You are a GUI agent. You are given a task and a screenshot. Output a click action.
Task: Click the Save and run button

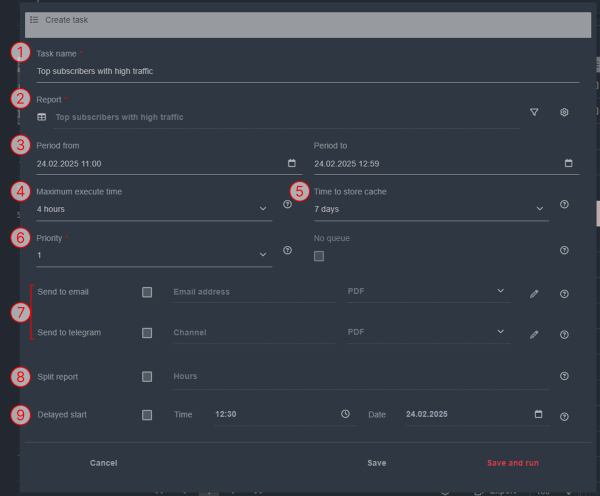[512, 463]
